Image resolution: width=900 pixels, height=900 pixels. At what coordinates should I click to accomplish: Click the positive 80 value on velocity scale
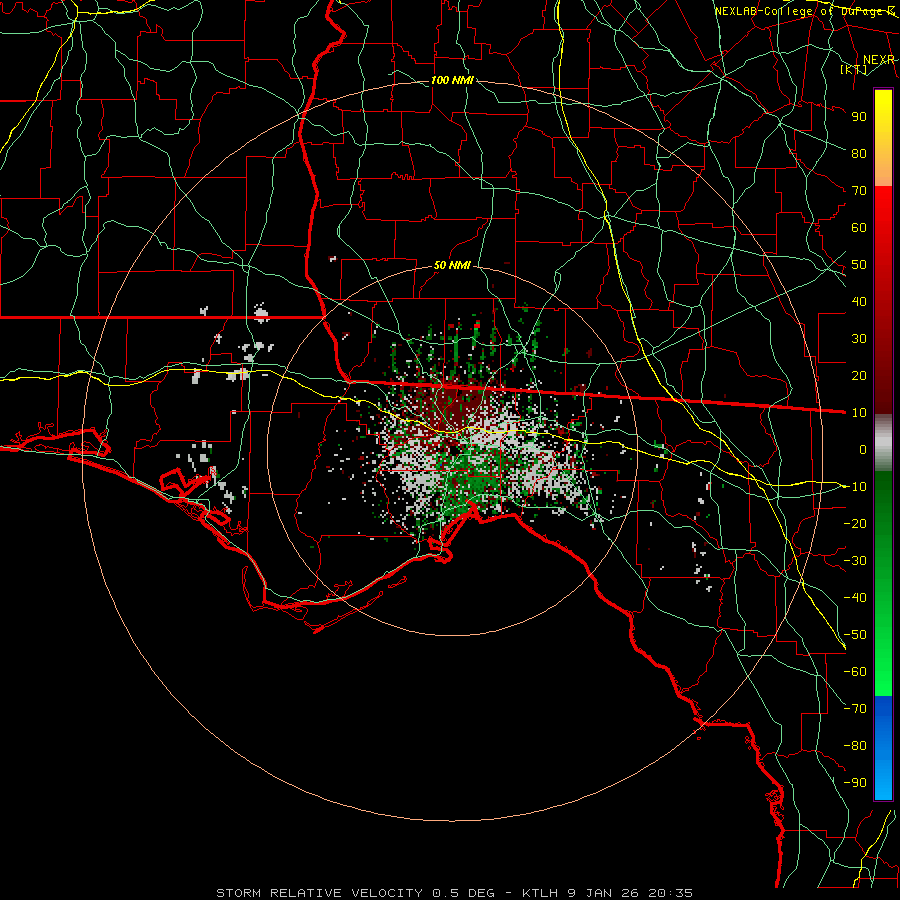pos(859,153)
